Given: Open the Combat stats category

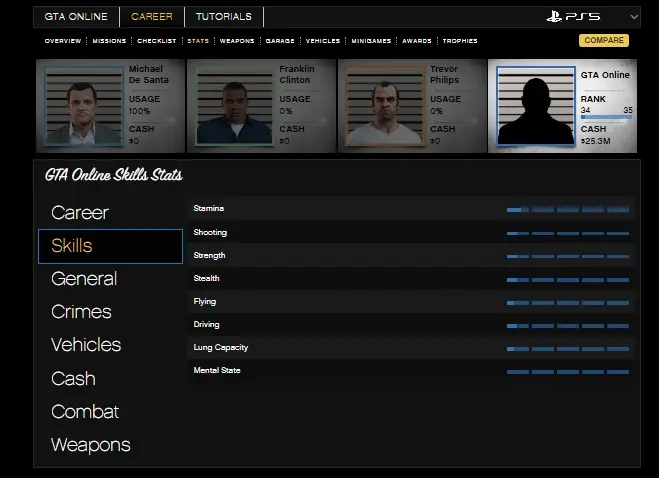Looking at the screenshot, I should pos(84,412).
